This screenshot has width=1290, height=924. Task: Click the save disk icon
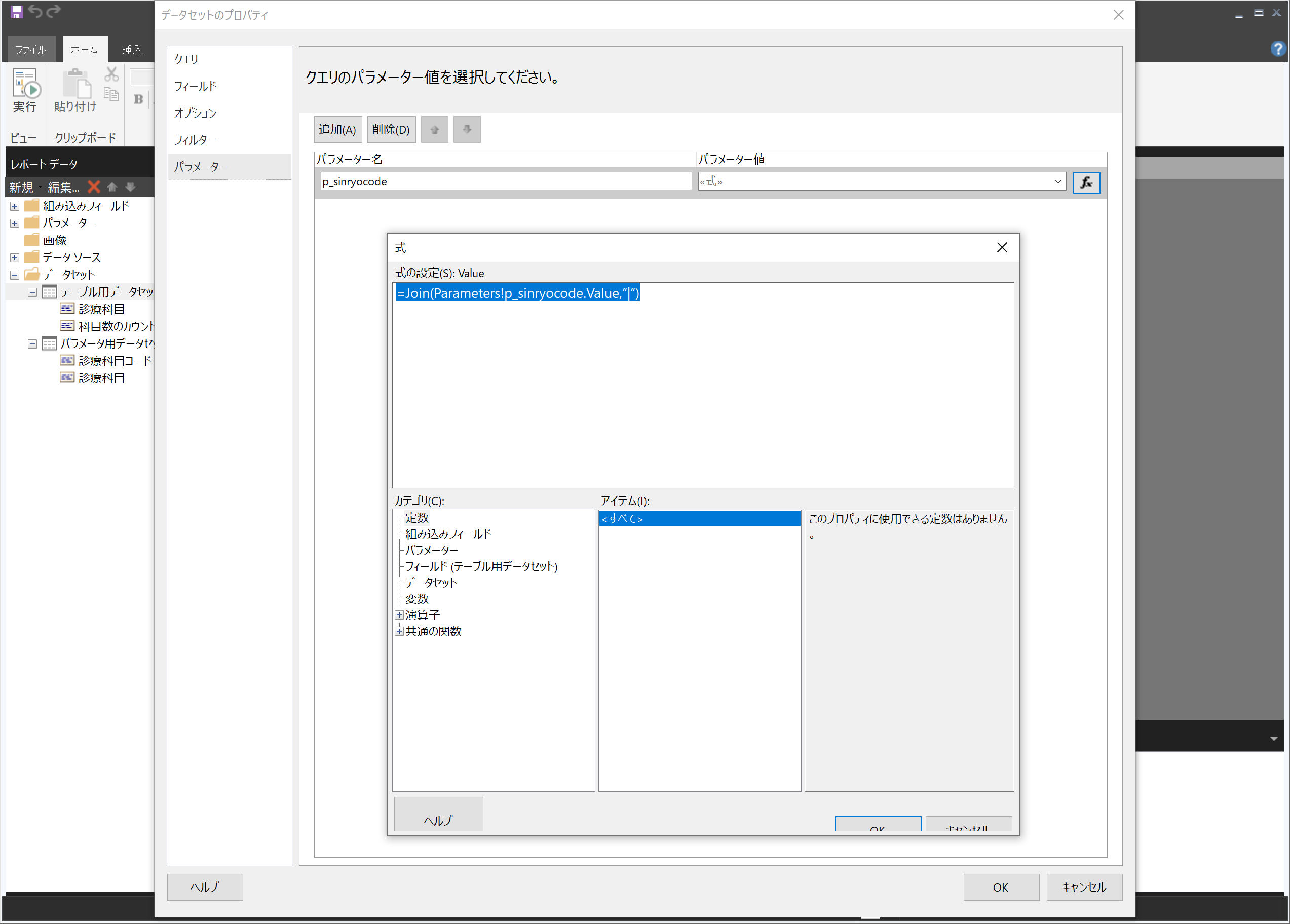click(17, 11)
